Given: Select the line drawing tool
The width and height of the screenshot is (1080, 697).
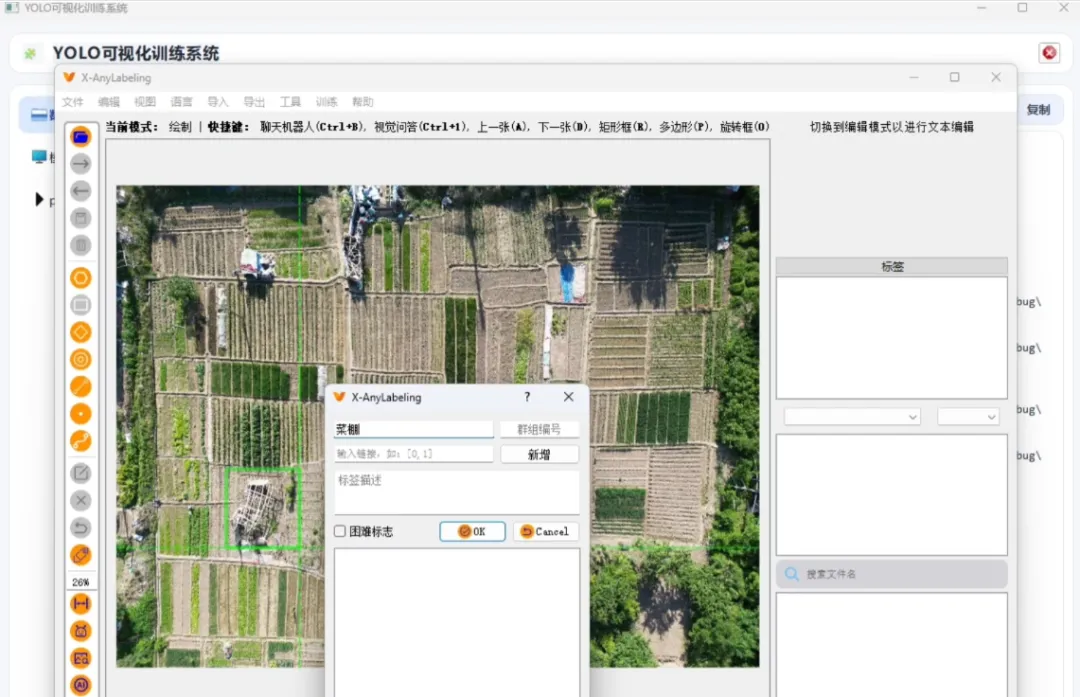Looking at the screenshot, I should pos(81,386).
